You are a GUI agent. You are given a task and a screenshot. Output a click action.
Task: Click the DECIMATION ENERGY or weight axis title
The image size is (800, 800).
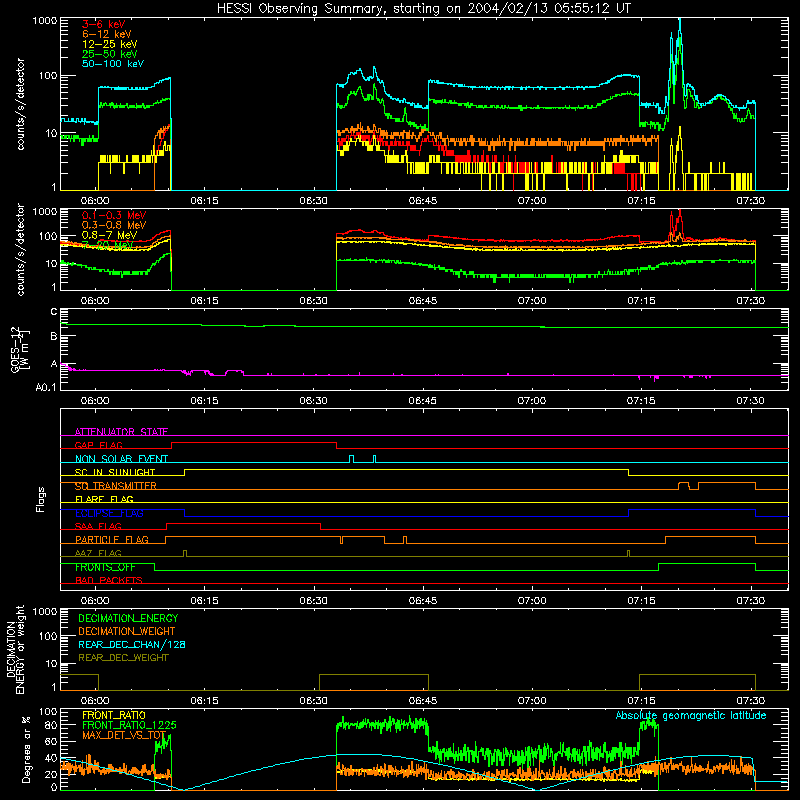tap(15, 649)
